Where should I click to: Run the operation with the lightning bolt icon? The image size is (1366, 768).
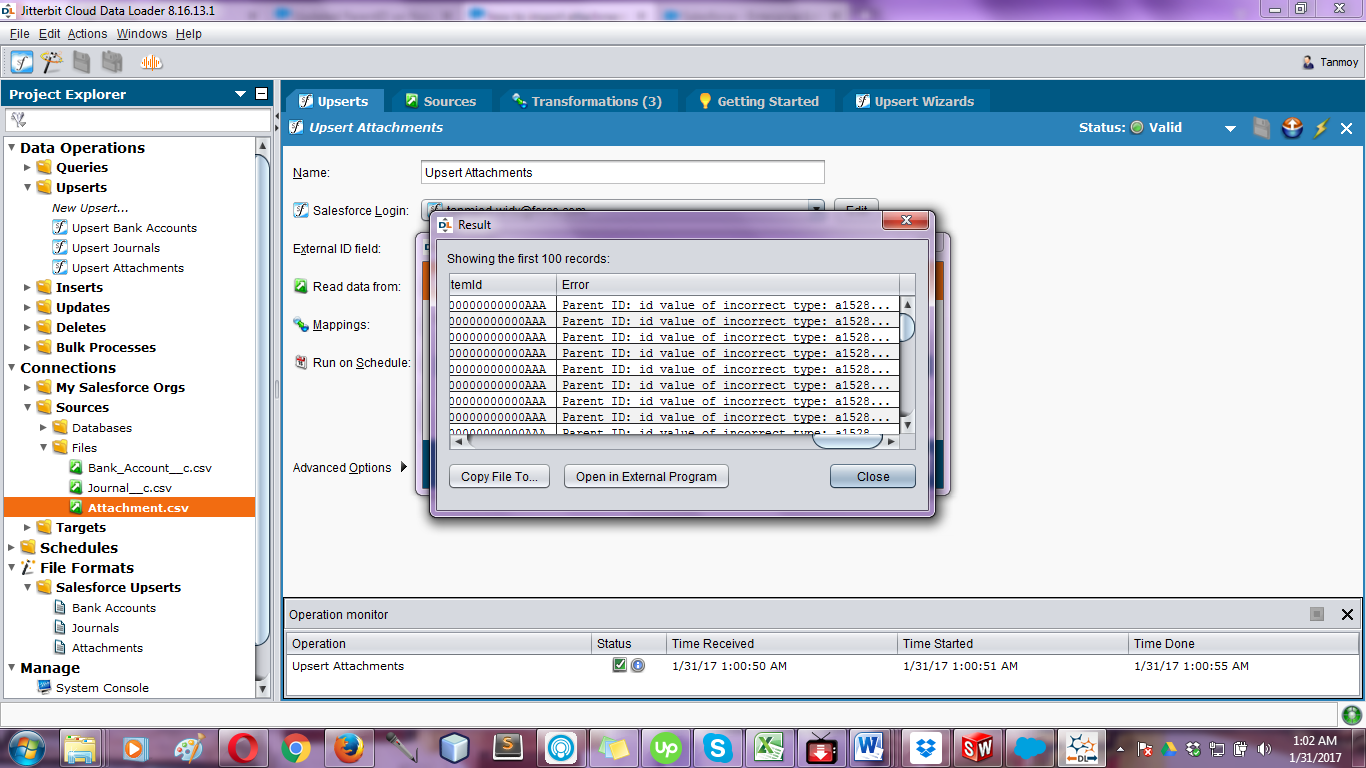1321,128
